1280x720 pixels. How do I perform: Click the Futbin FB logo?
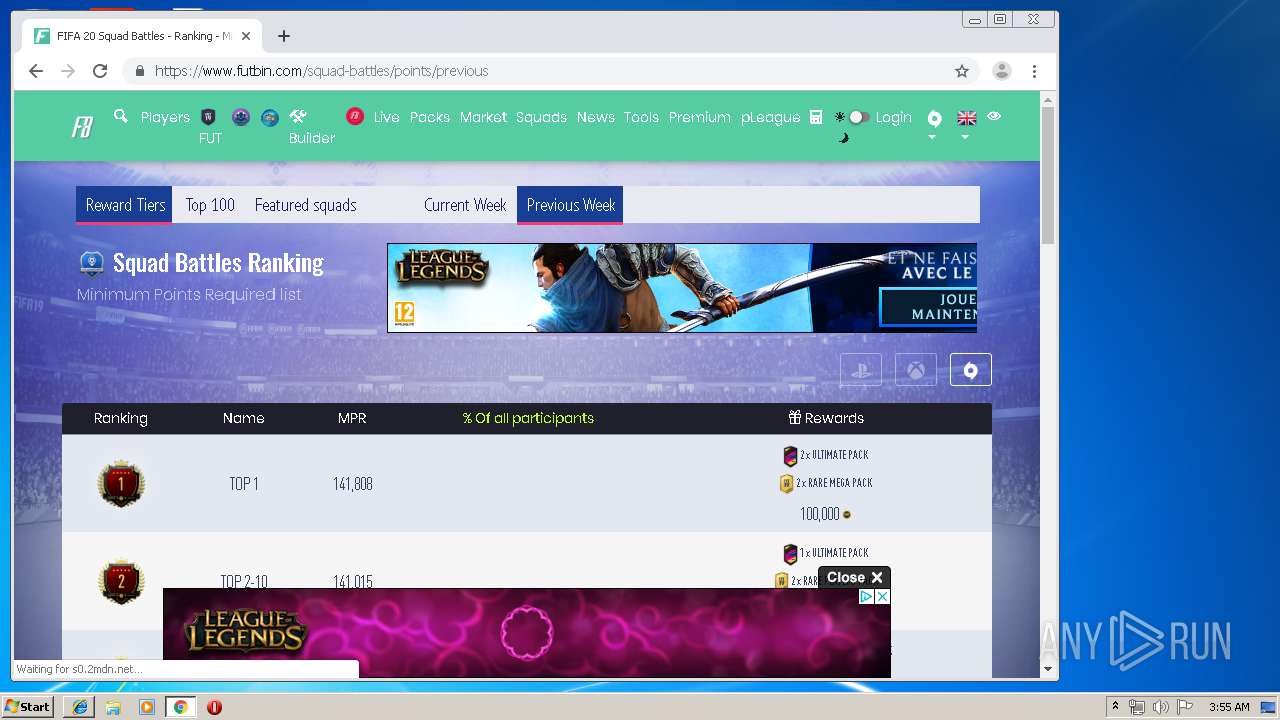click(x=82, y=127)
